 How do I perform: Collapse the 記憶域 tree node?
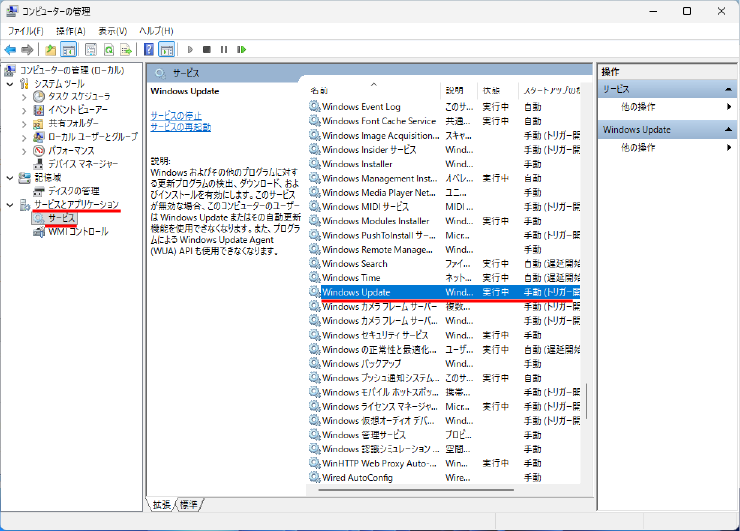tap(10, 178)
